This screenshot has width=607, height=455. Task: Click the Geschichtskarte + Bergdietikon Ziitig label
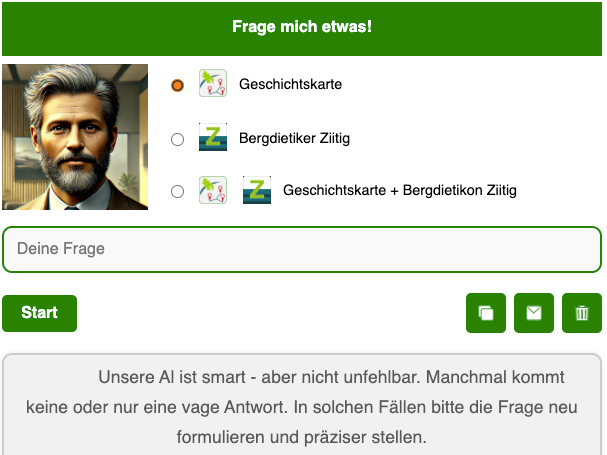400,190
